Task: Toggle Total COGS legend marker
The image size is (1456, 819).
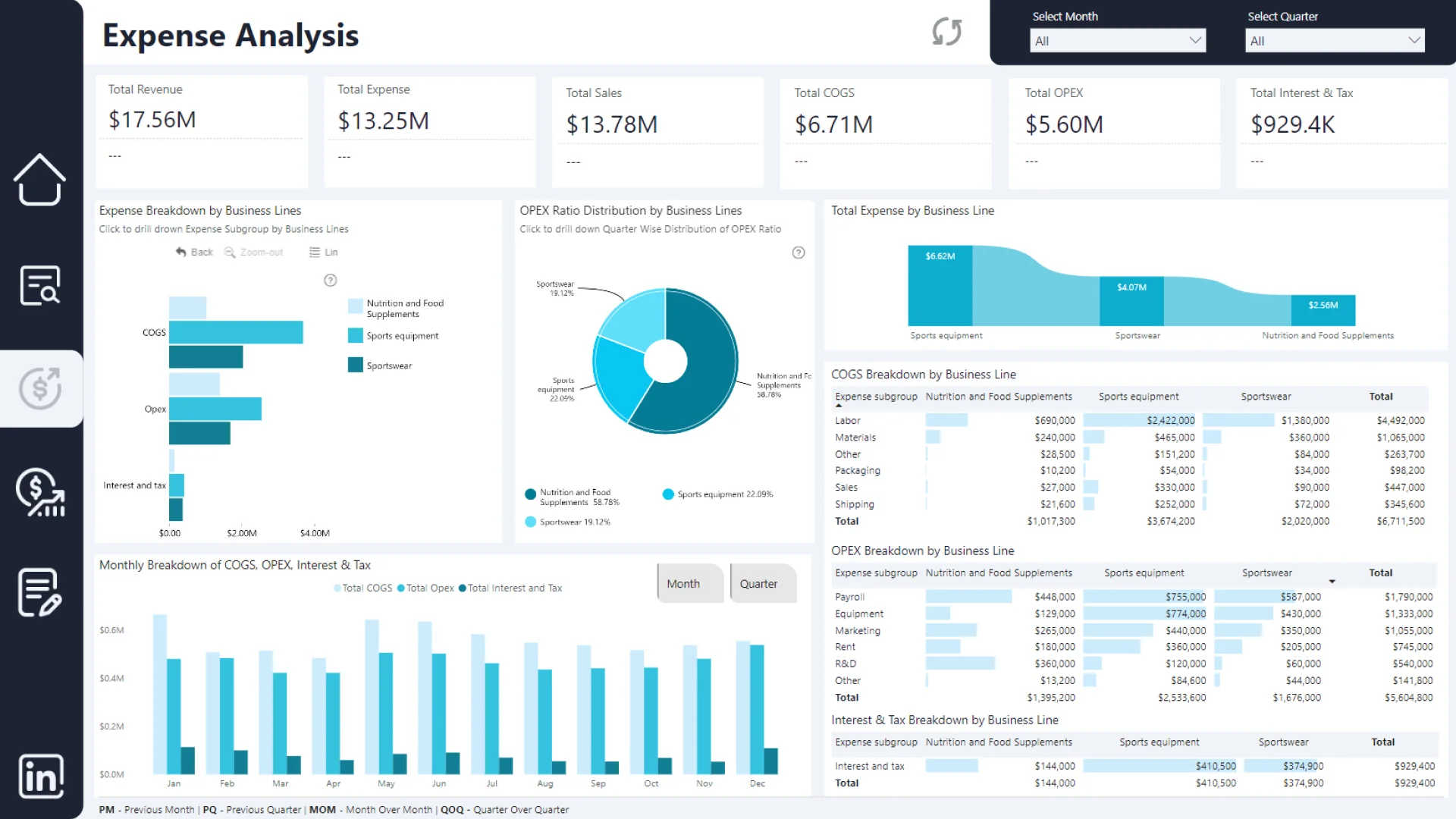Action: (337, 588)
